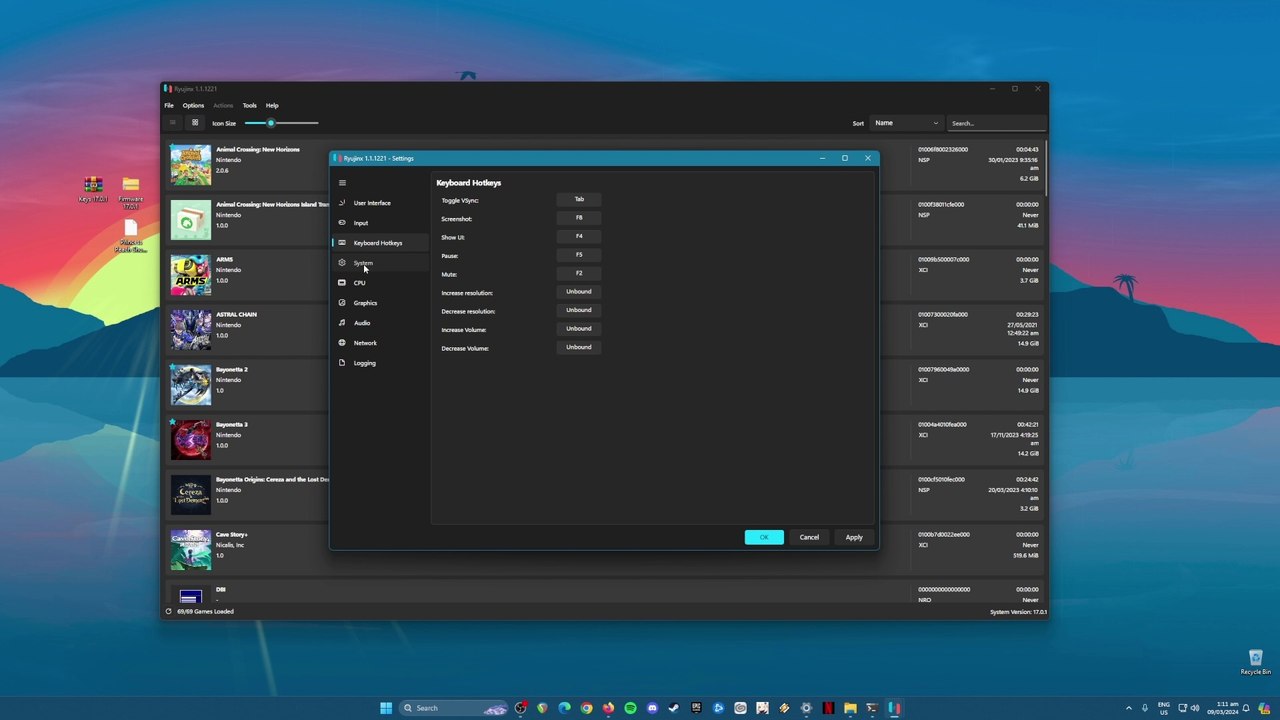Go to the System settings page

click(x=381, y=263)
